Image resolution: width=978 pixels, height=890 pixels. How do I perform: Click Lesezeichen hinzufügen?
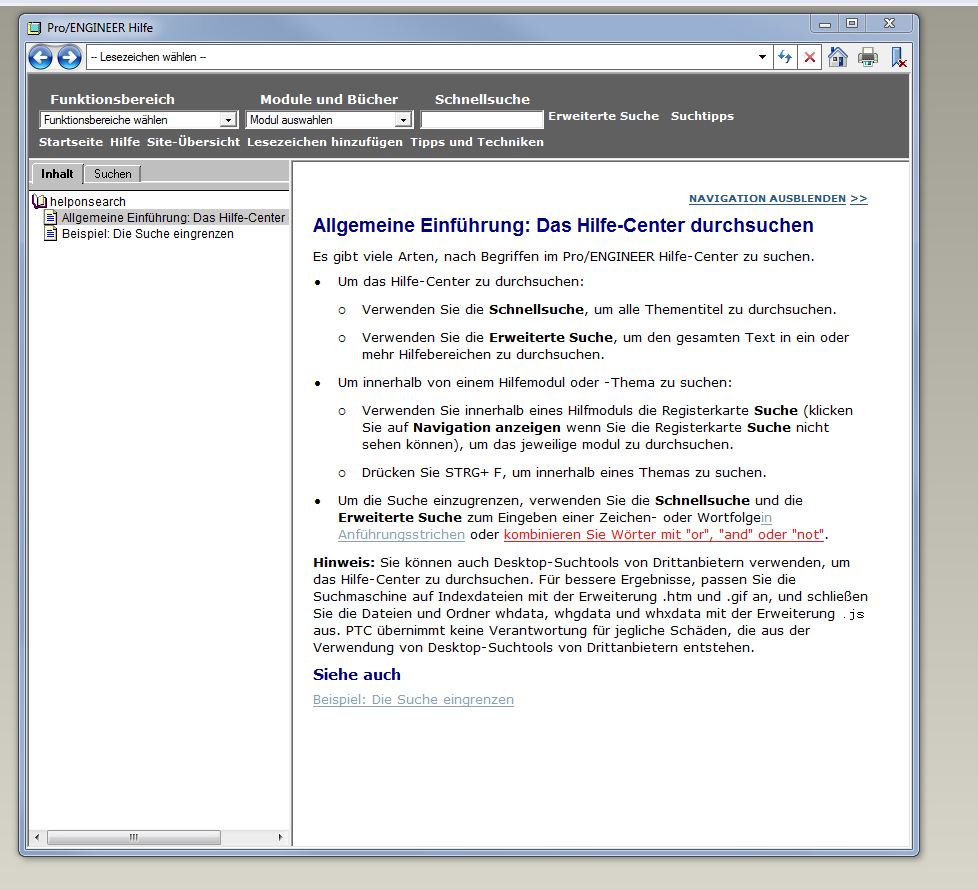point(325,142)
